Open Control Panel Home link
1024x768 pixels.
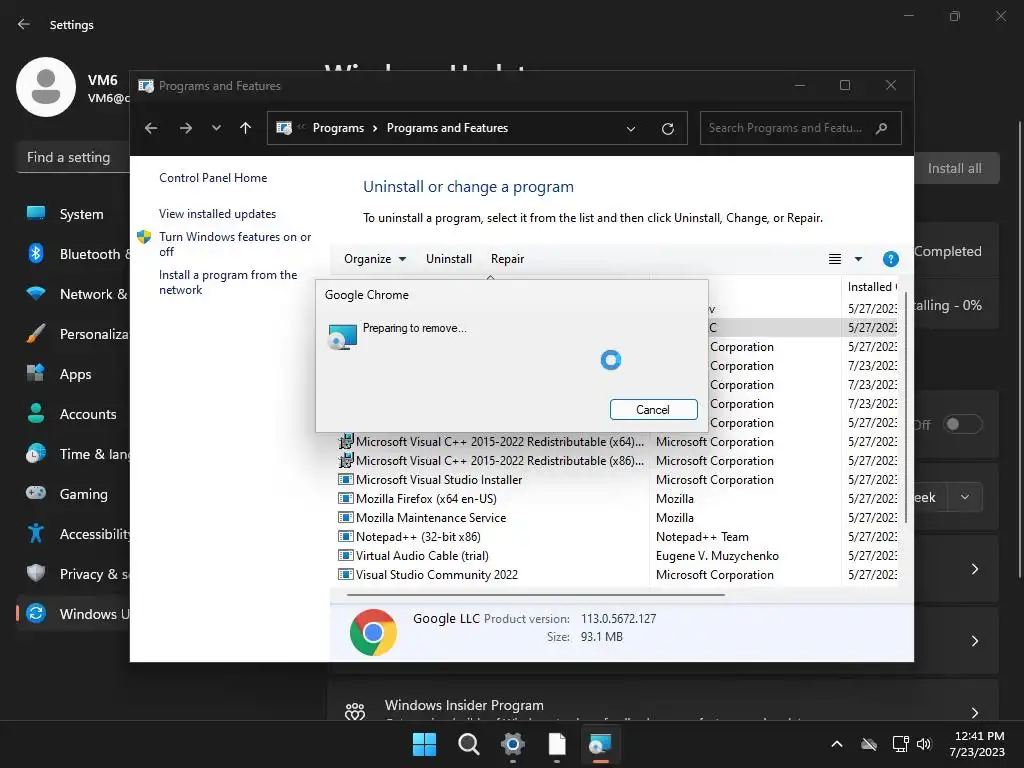click(213, 178)
